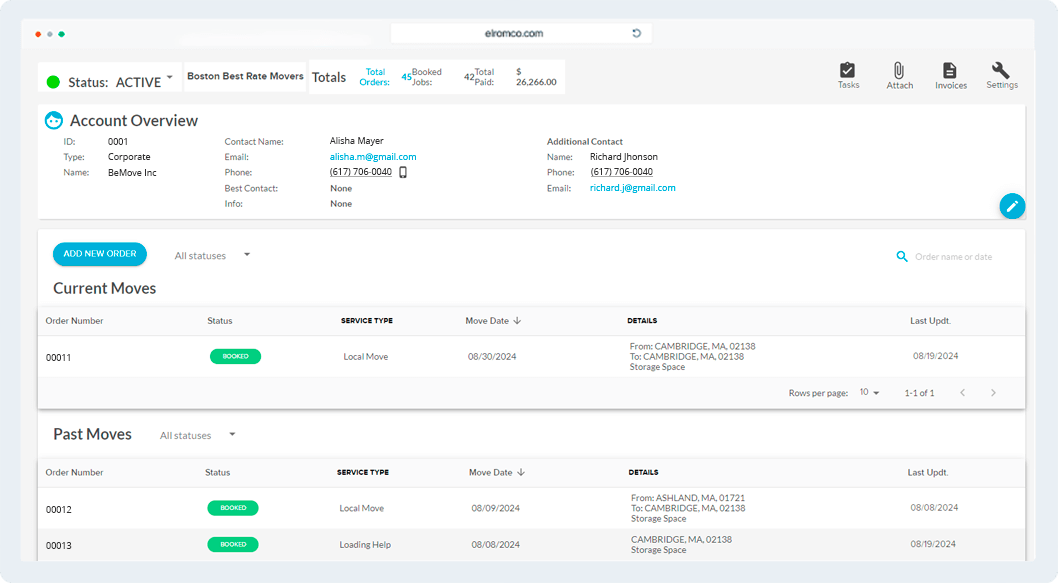Go to previous page in Current Moves
This screenshot has width=1058, height=583.
tap(963, 393)
